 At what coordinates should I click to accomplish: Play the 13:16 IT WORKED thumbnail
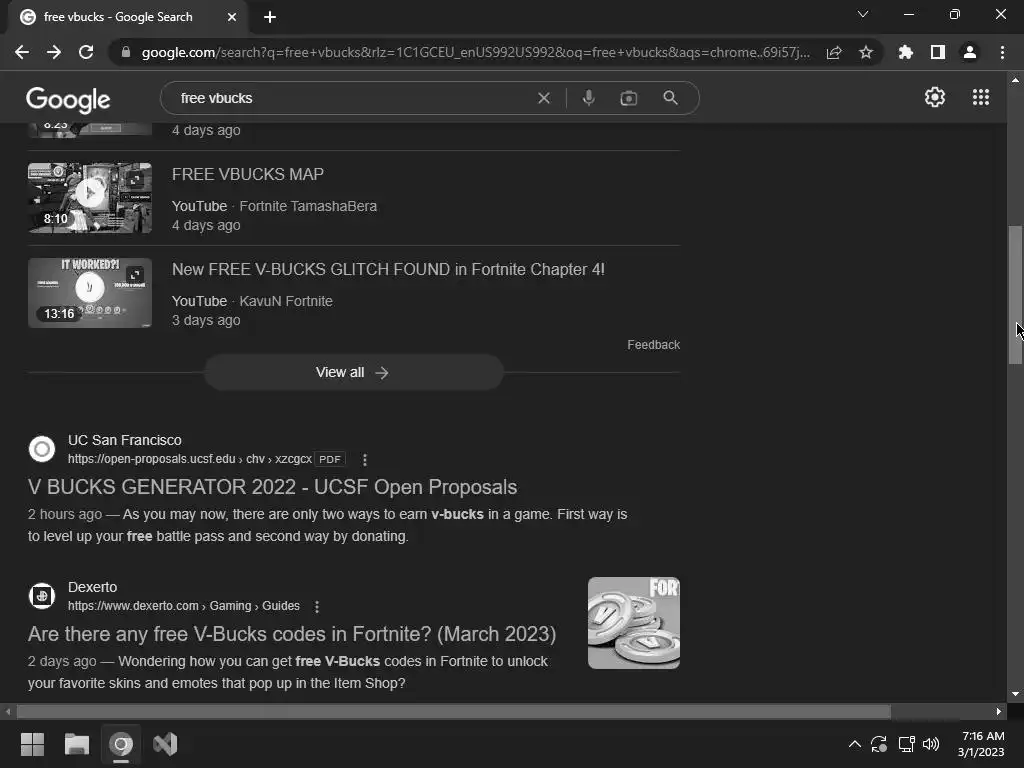[x=90, y=293]
